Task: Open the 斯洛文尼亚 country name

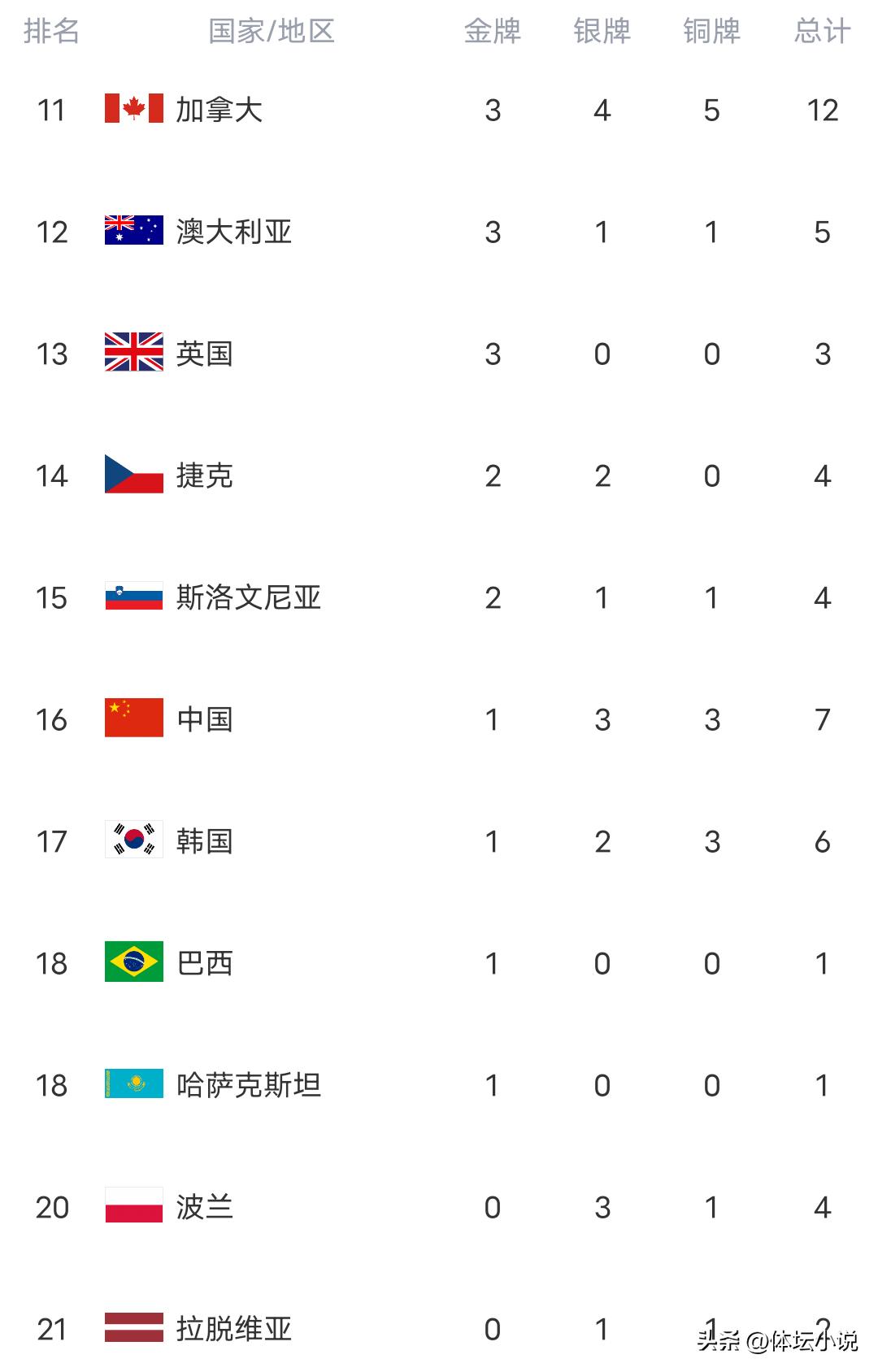Action: tap(249, 597)
